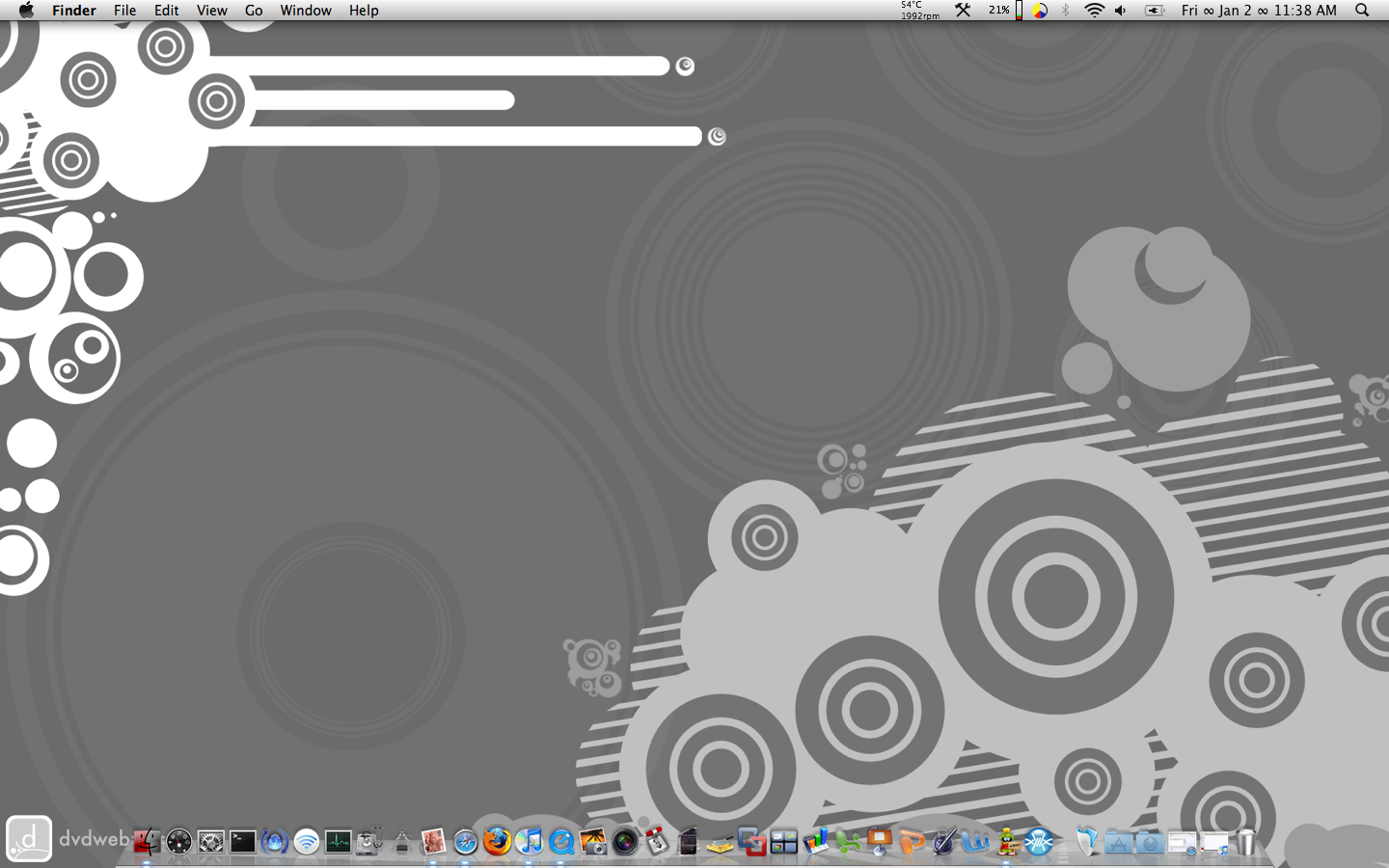Image resolution: width=1389 pixels, height=868 pixels.
Task: Open the postage stamp icon in Dock
Action: 433,842
